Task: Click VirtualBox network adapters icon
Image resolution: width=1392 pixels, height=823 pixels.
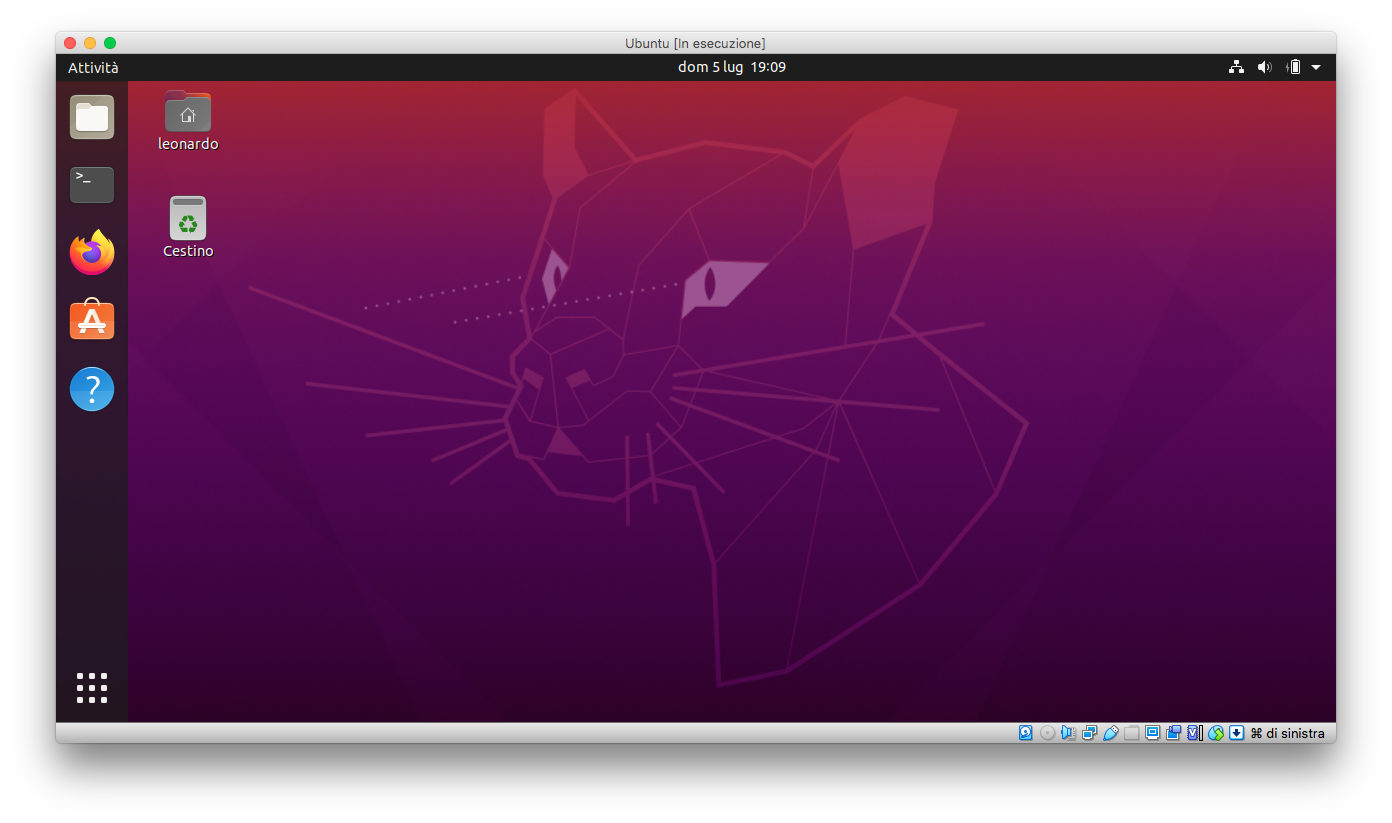Action: (1089, 733)
